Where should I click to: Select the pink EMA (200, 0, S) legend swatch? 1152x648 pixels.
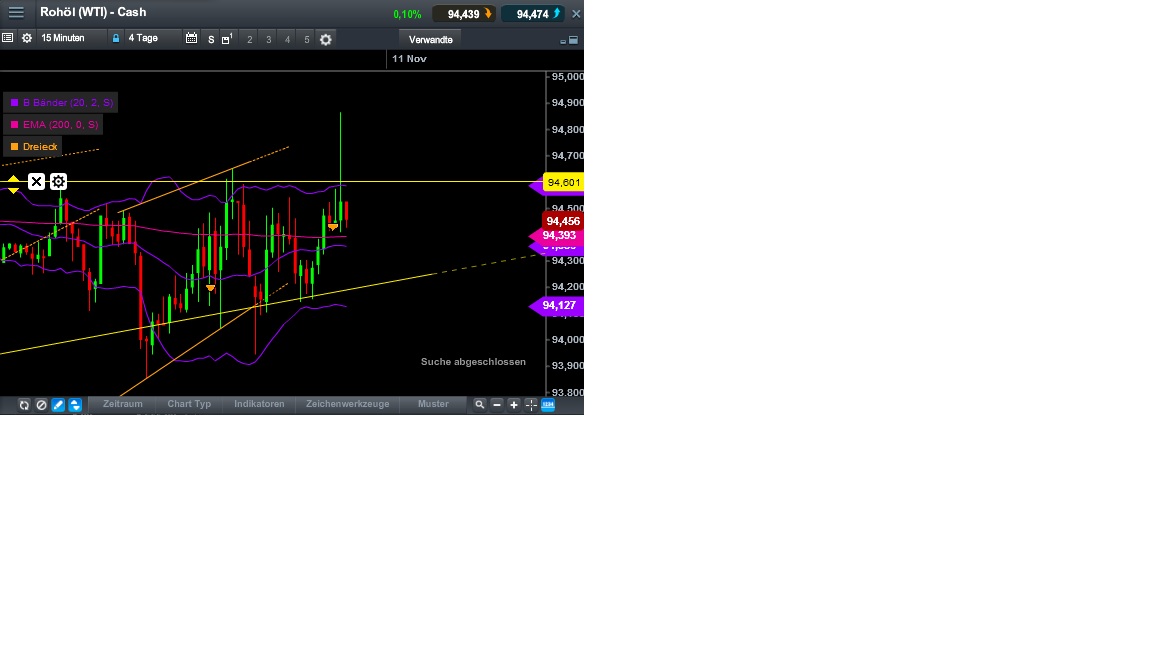tap(14, 124)
